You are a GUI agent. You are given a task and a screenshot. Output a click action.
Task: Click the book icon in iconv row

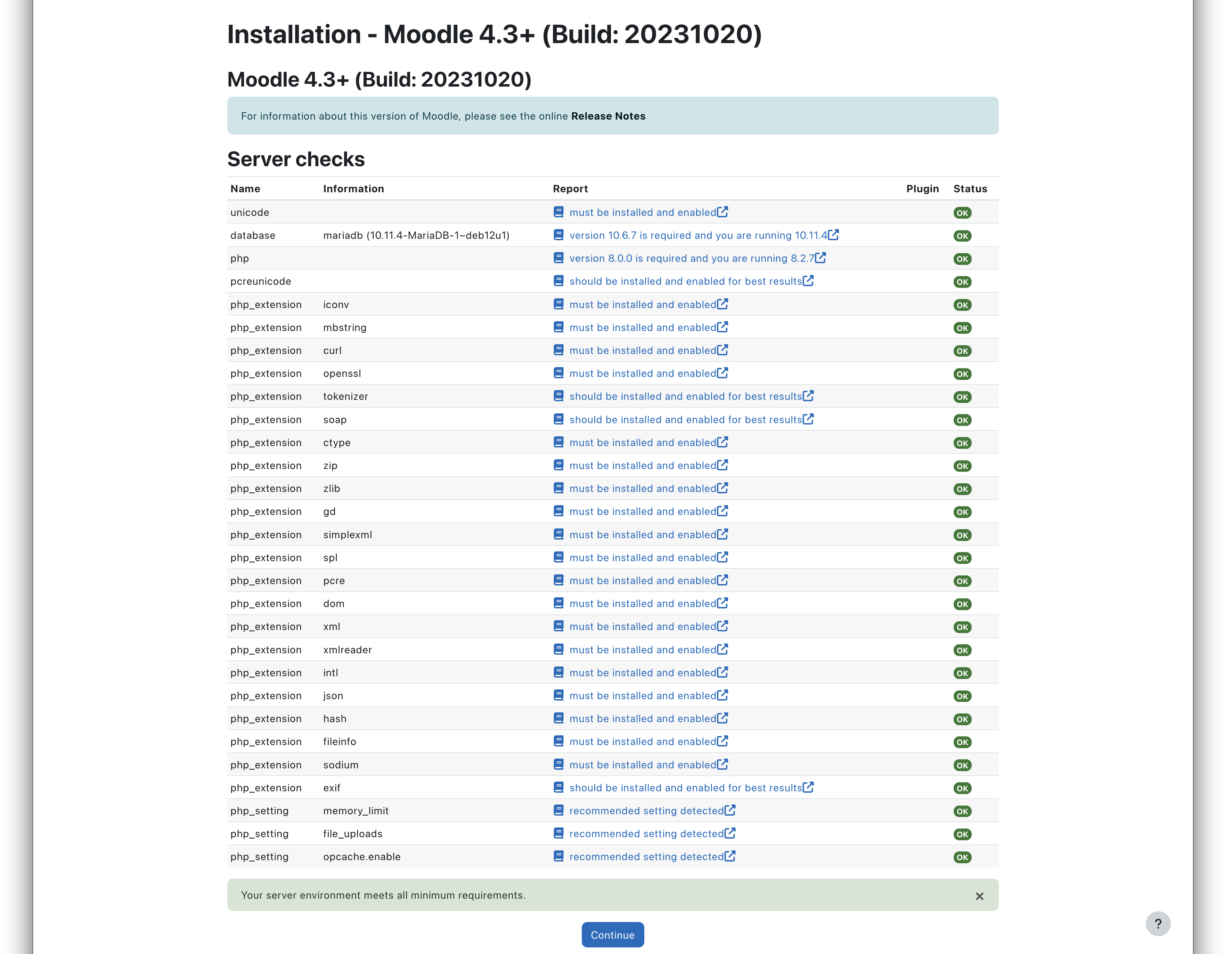(x=558, y=304)
